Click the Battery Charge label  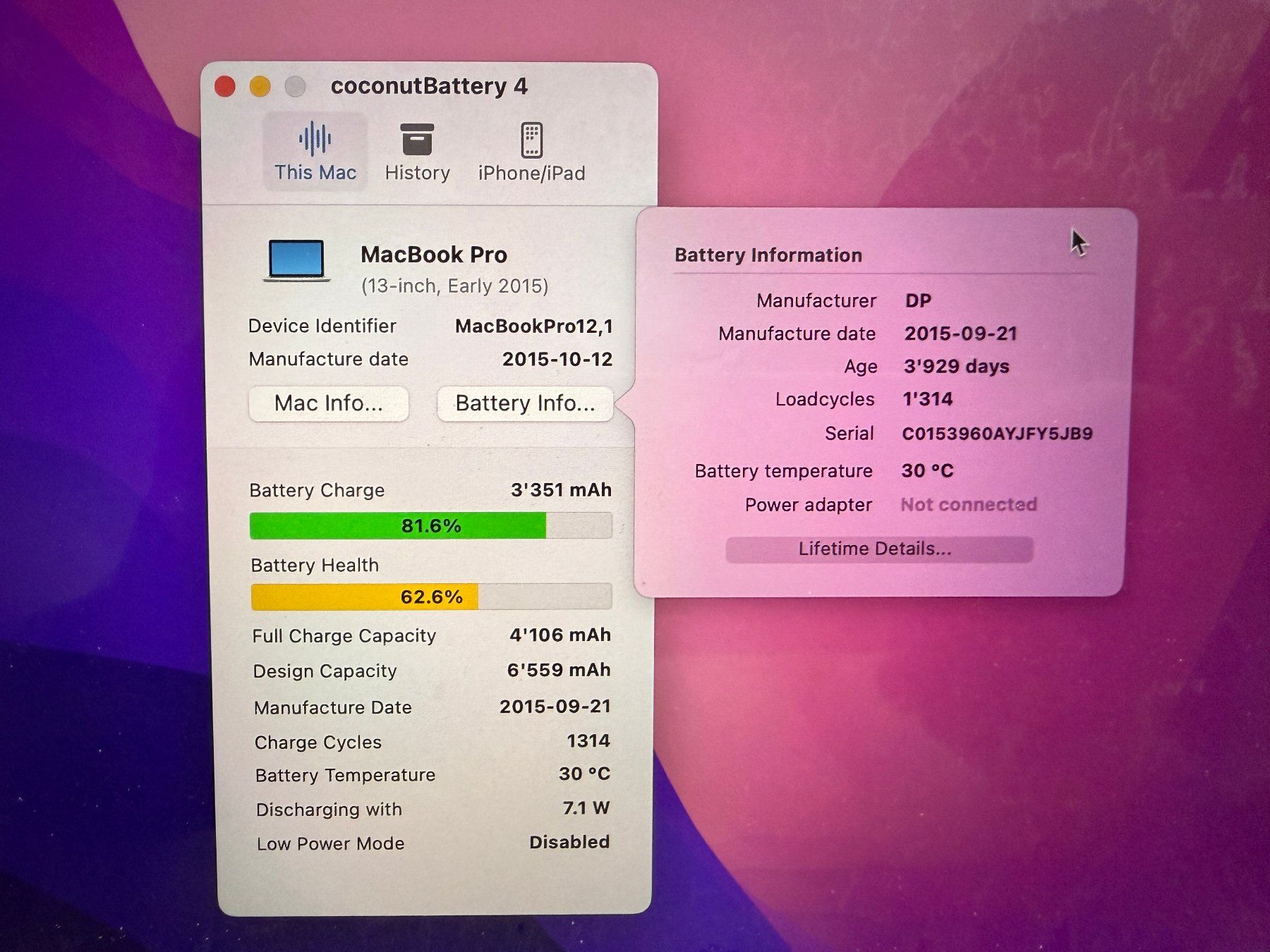click(x=317, y=490)
